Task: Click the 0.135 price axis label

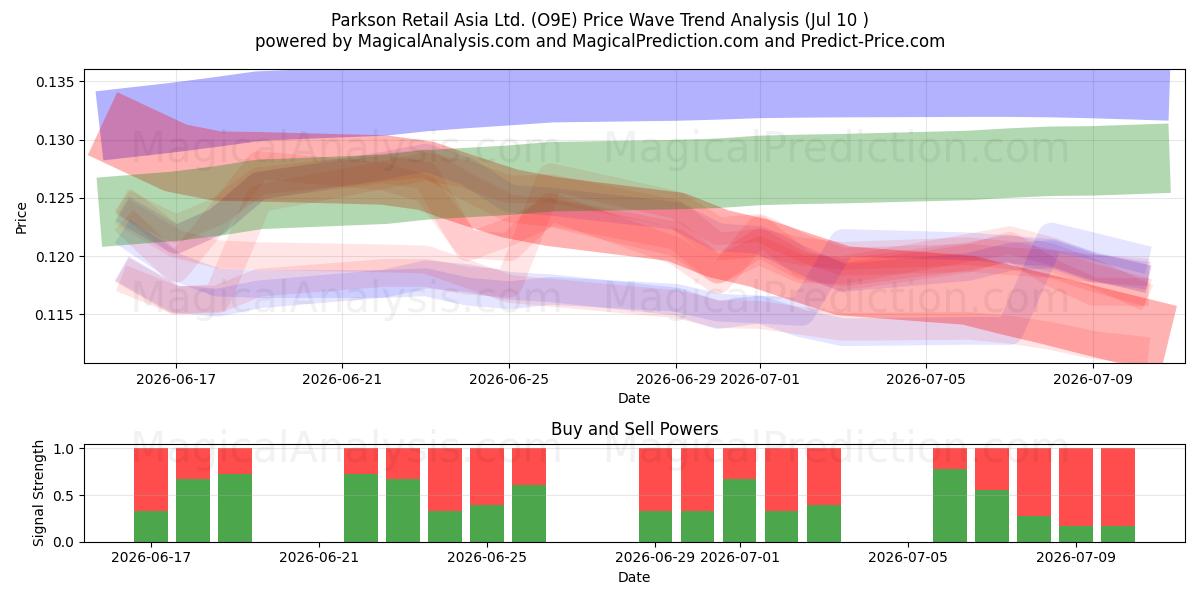Action: point(56,82)
